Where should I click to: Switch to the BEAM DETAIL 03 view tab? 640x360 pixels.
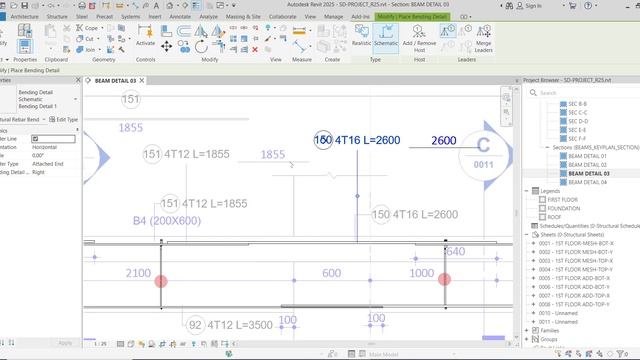pyautogui.click(x=115, y=81)
